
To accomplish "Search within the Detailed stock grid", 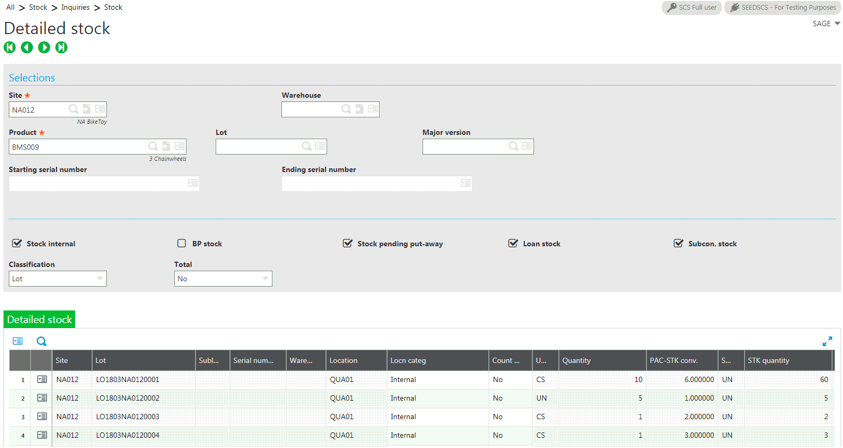I will 41,342.
